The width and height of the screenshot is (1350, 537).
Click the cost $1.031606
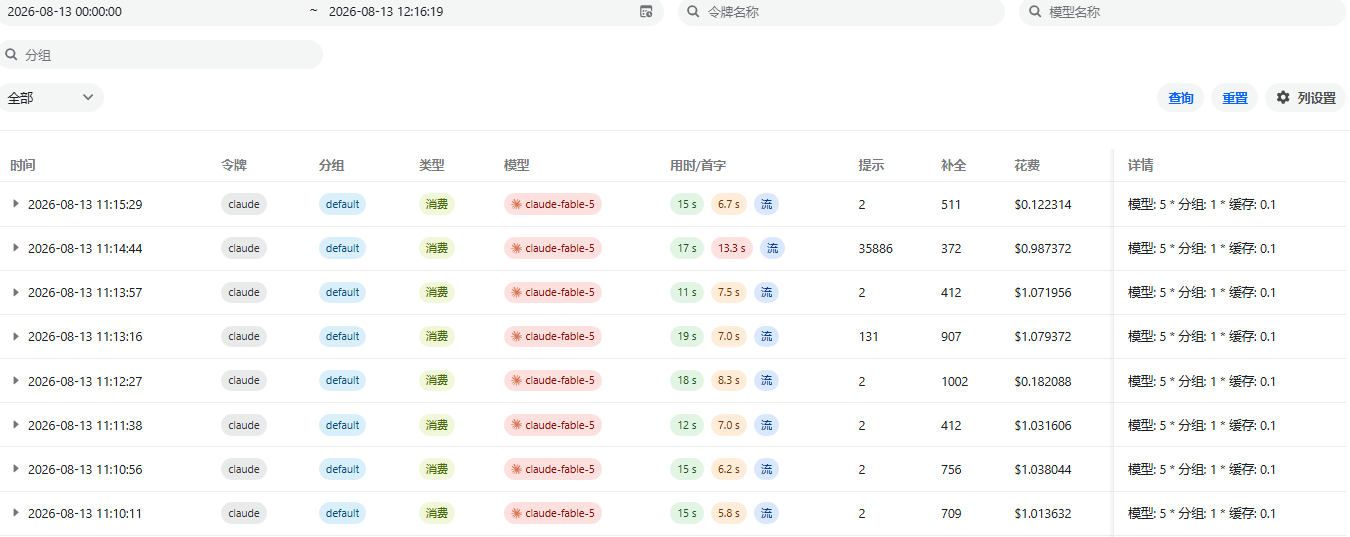click(1043, 425)
